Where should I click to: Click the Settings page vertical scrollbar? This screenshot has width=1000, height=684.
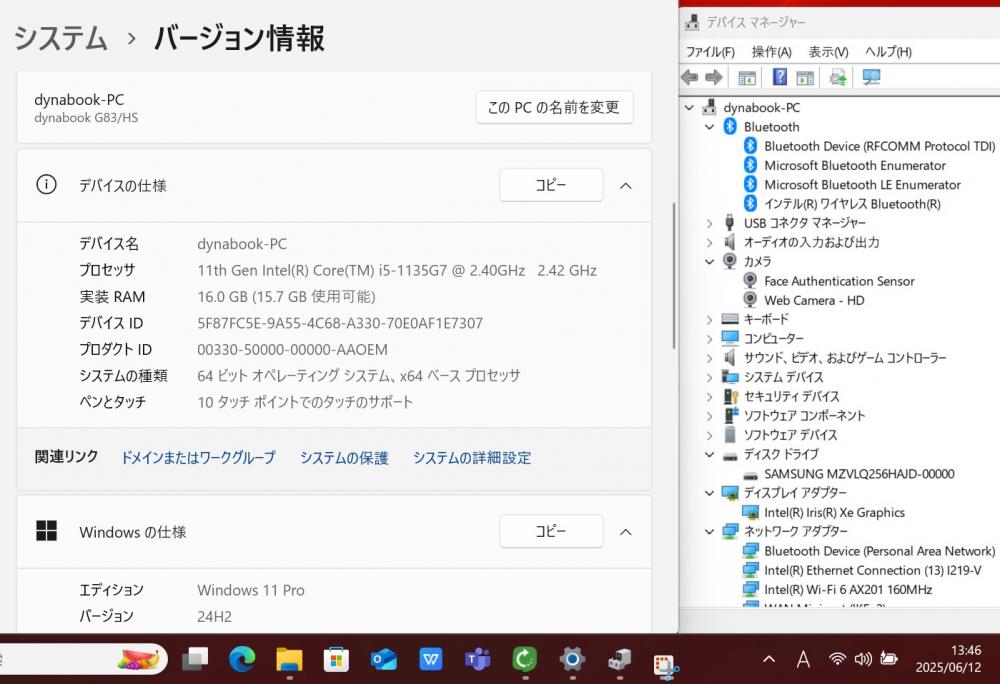(x=673, y=276)
